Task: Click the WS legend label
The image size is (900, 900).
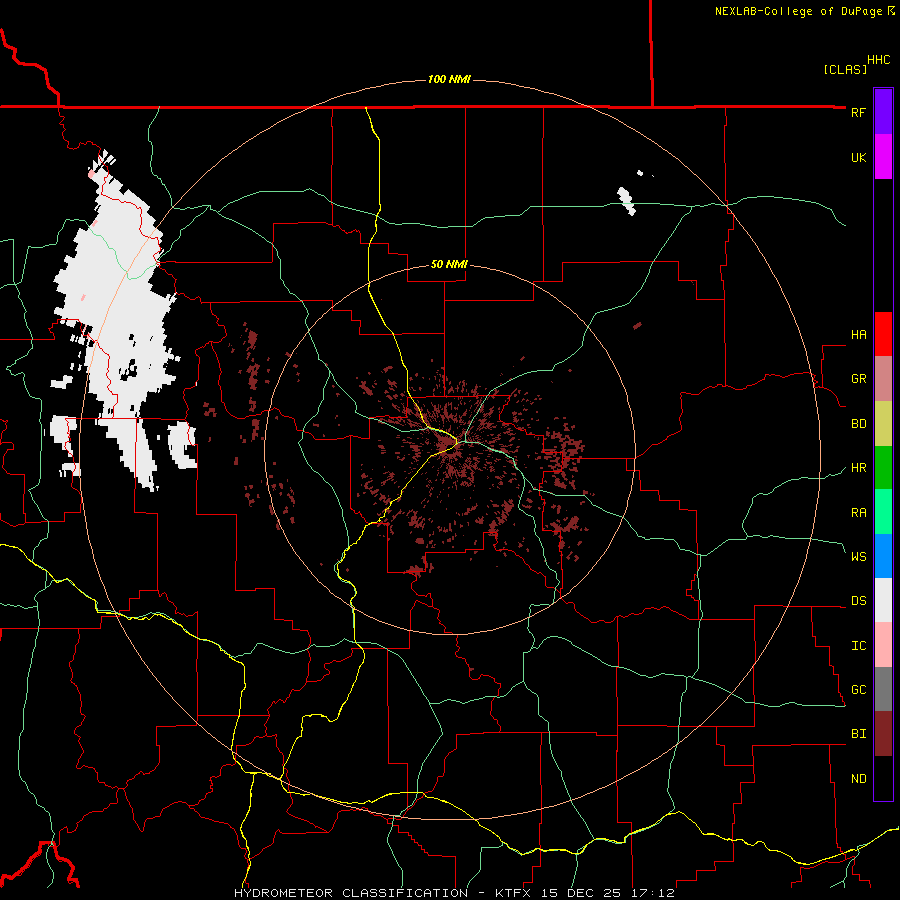Action: (858, 557)
